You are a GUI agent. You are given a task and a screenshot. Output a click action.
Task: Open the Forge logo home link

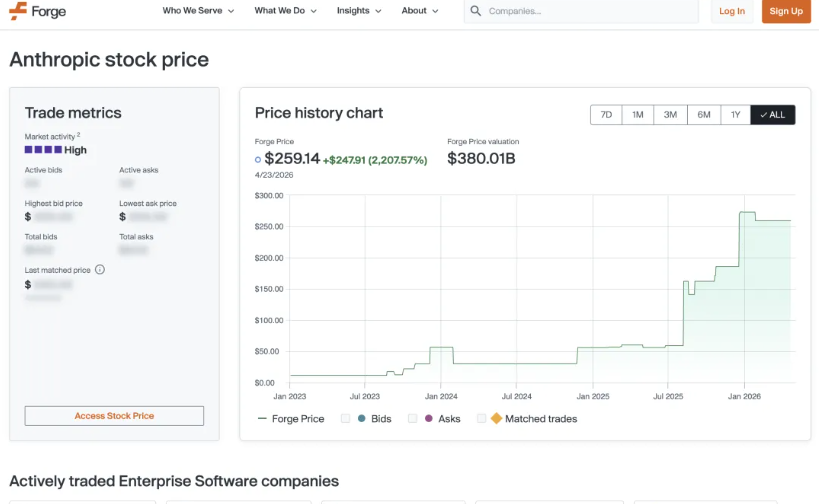pos(38,11)
